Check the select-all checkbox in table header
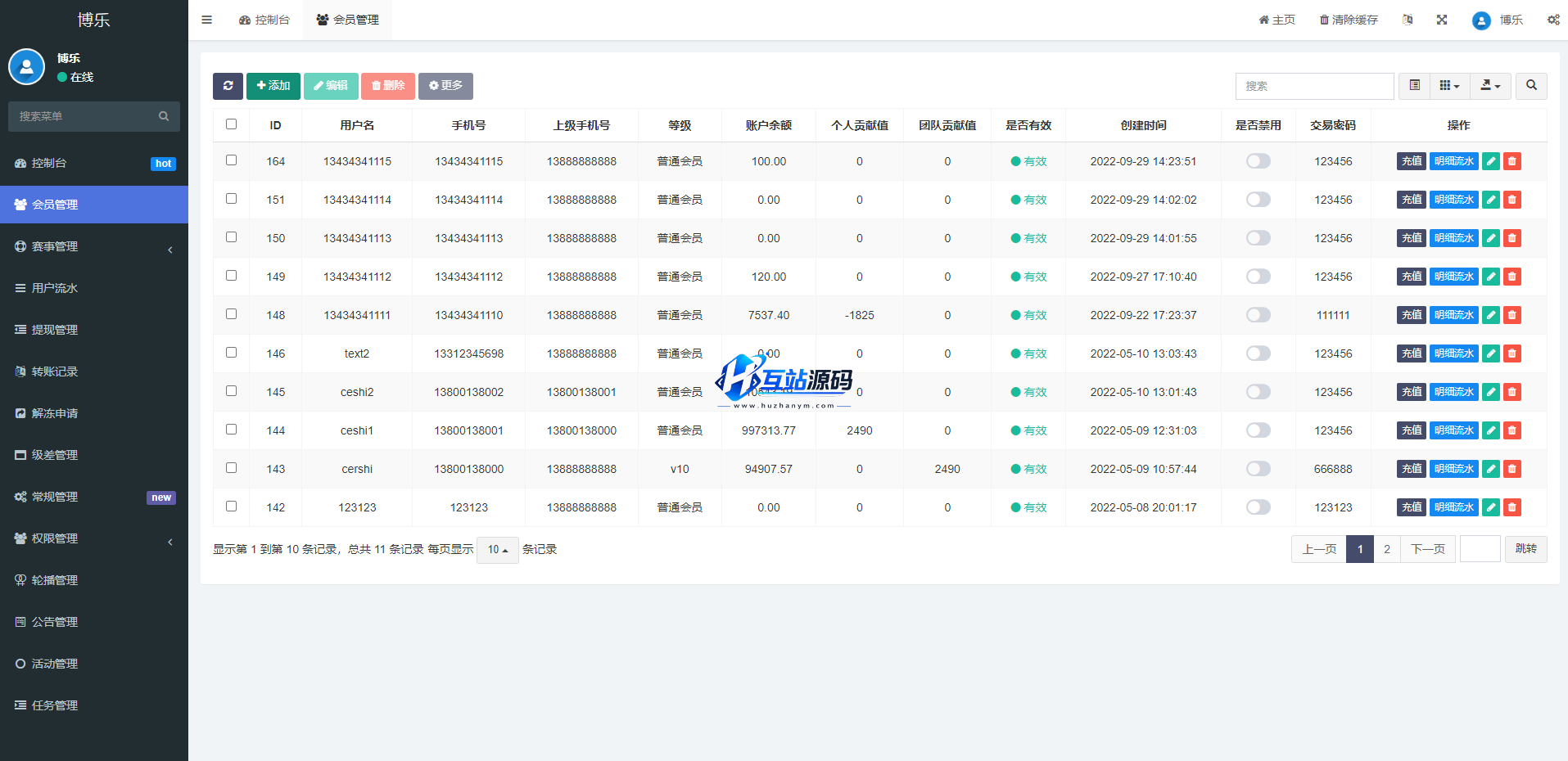The image size is (1568, 761). (231, 124)
